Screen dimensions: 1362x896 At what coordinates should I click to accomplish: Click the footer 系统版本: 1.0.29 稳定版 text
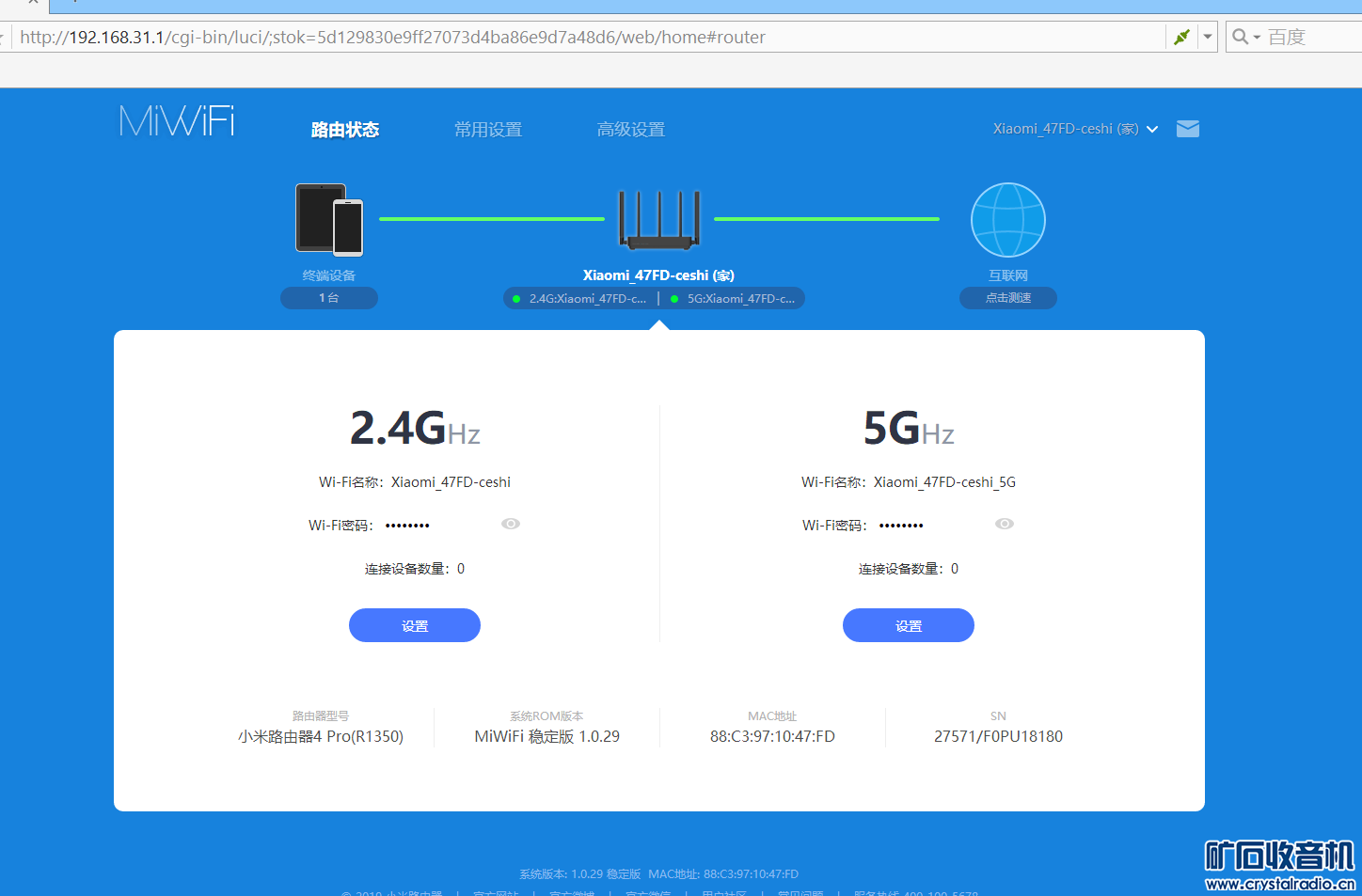click(579, 874)
